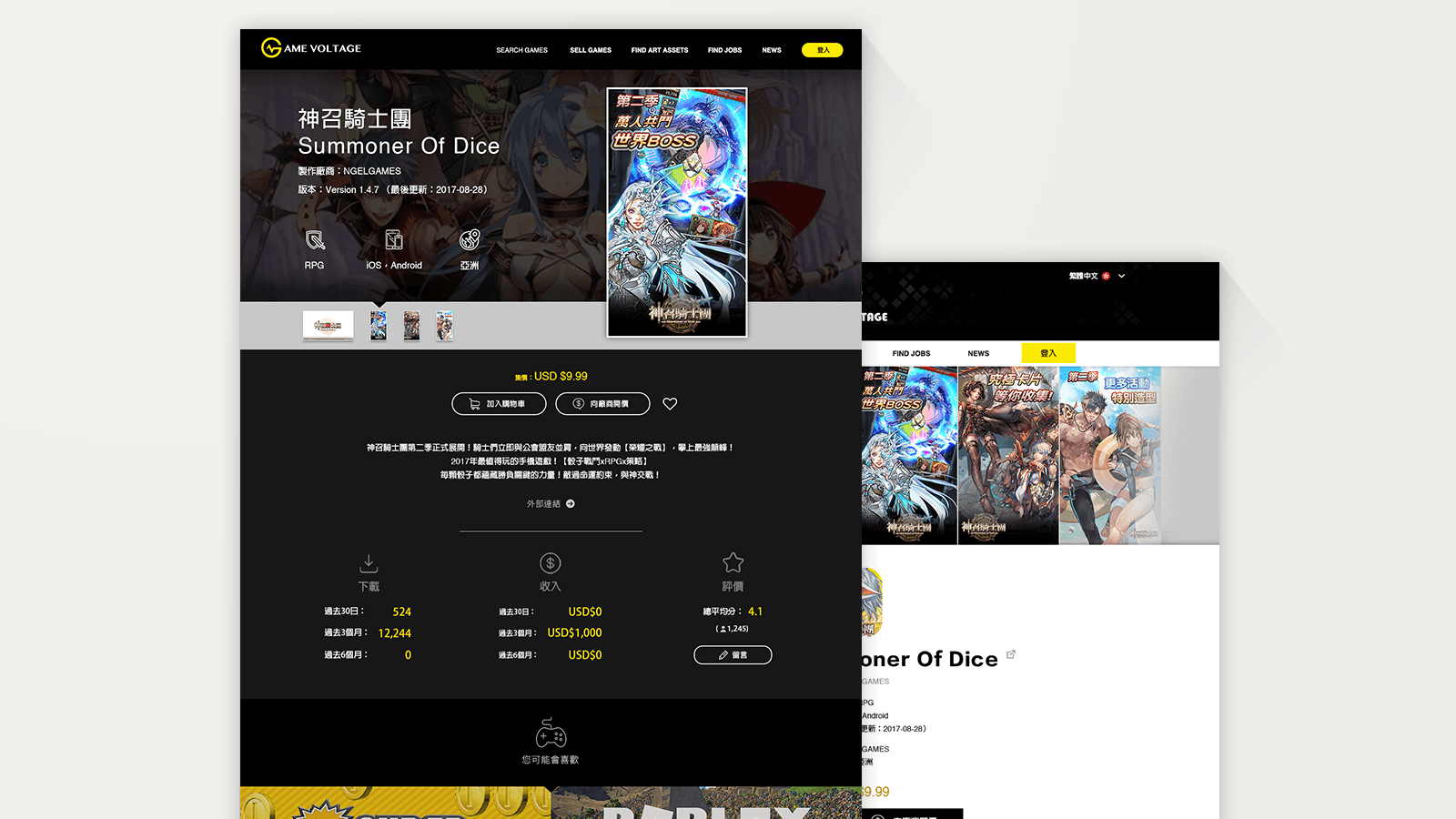Toggle the heart favorite icon
Viewport: 1456px width, 819px height.
[670, 404]
